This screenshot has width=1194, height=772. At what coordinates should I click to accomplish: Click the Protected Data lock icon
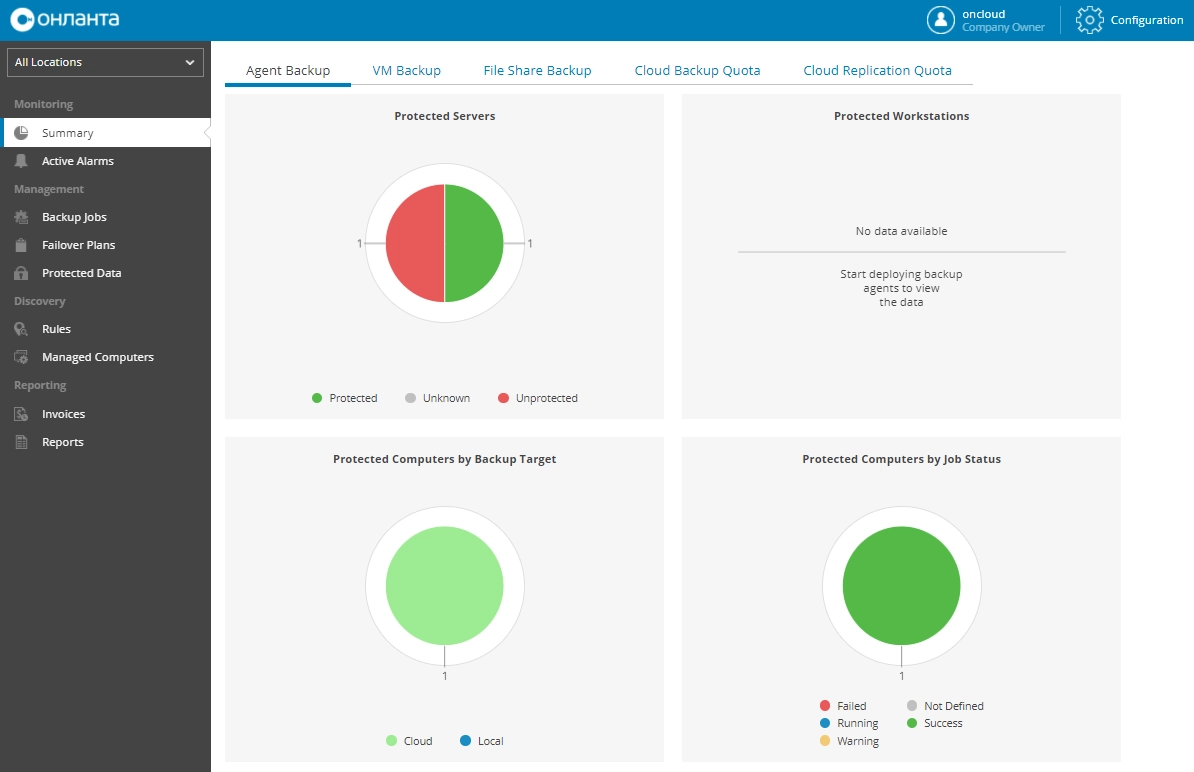(21, 273)
